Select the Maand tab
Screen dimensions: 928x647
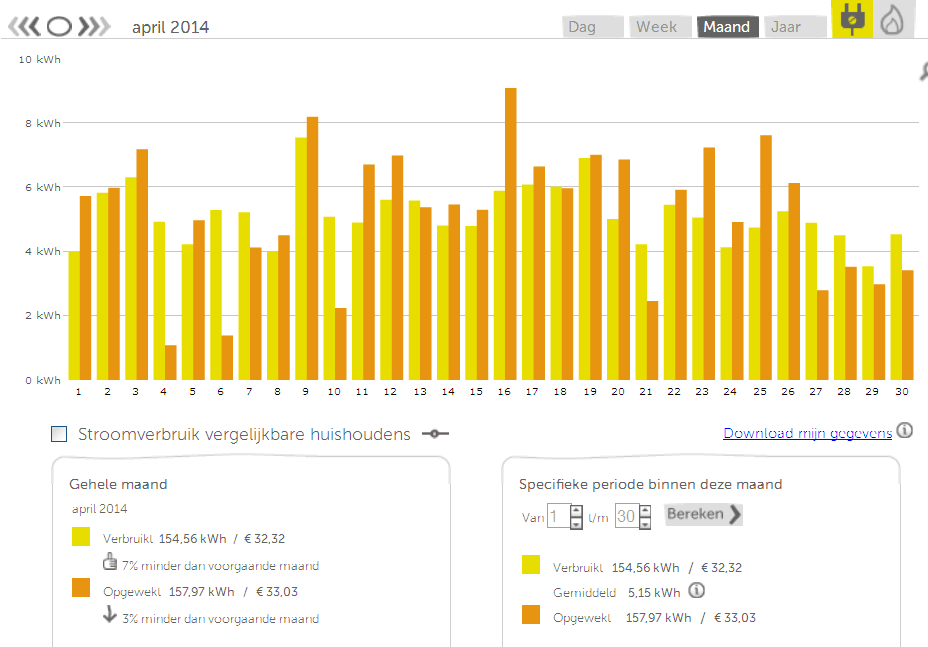click(727, 27)
